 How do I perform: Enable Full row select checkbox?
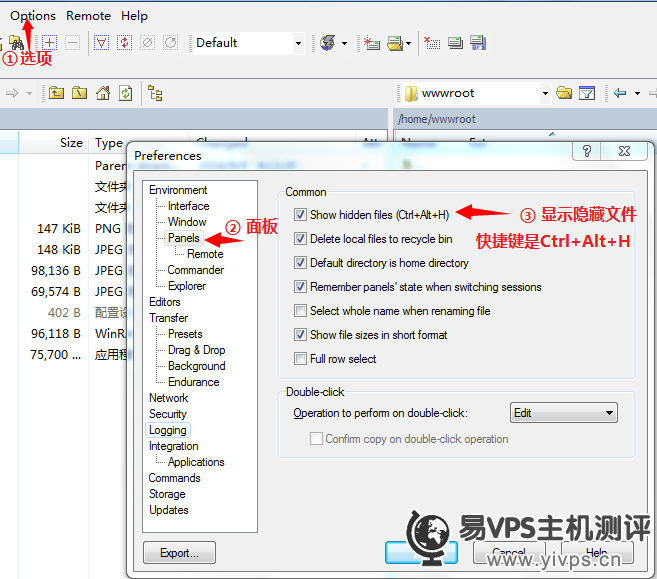pos(301,359)
